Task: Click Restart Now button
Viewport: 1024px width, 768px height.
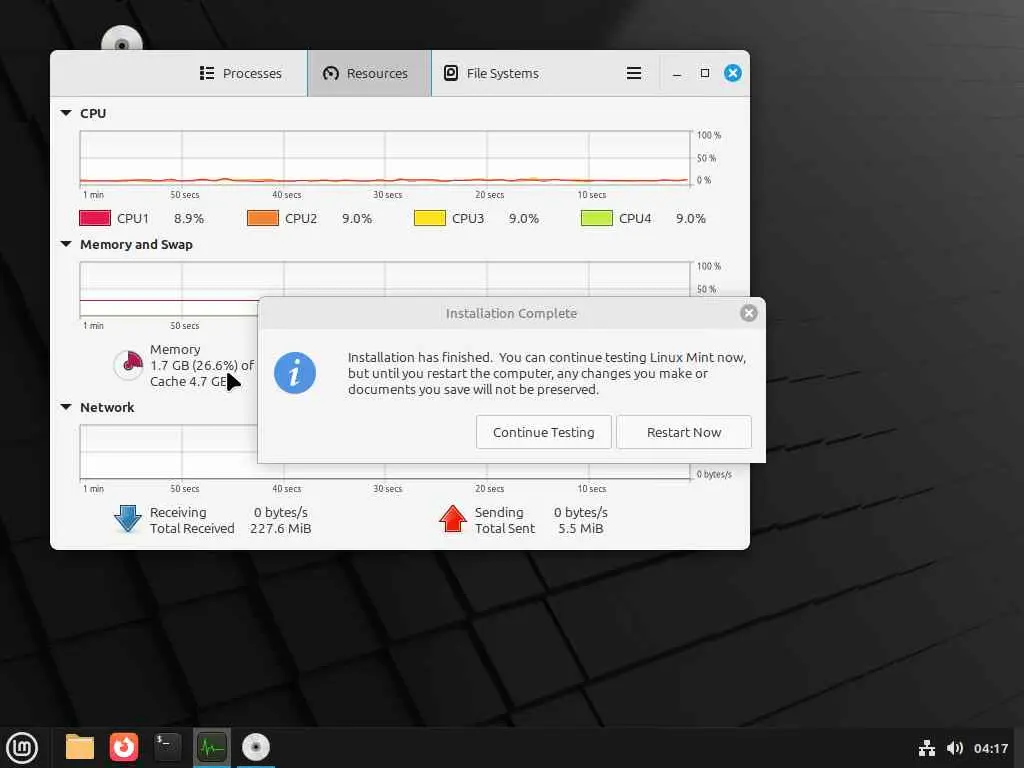Action: click(684, 432)
